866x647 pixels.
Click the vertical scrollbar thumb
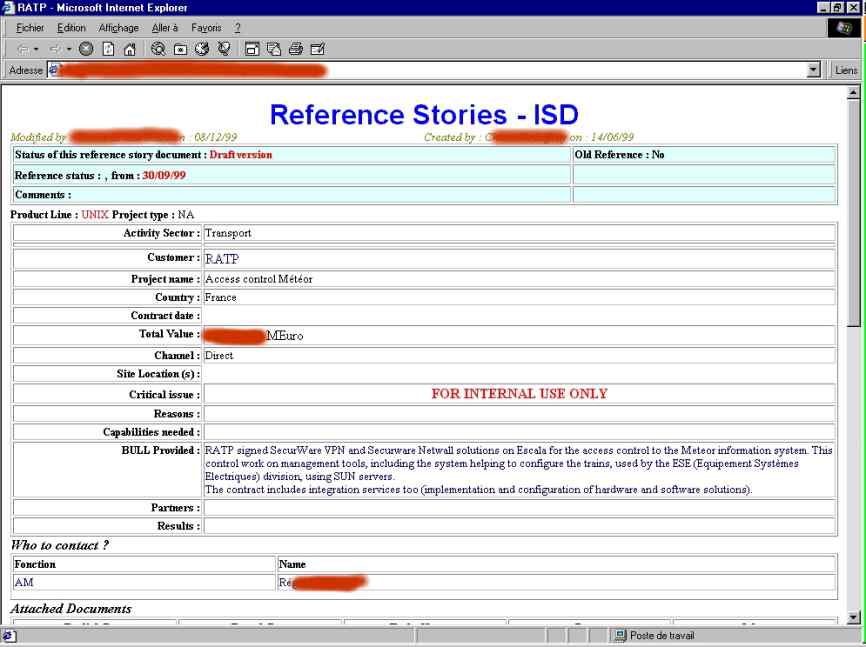(853, 213)
